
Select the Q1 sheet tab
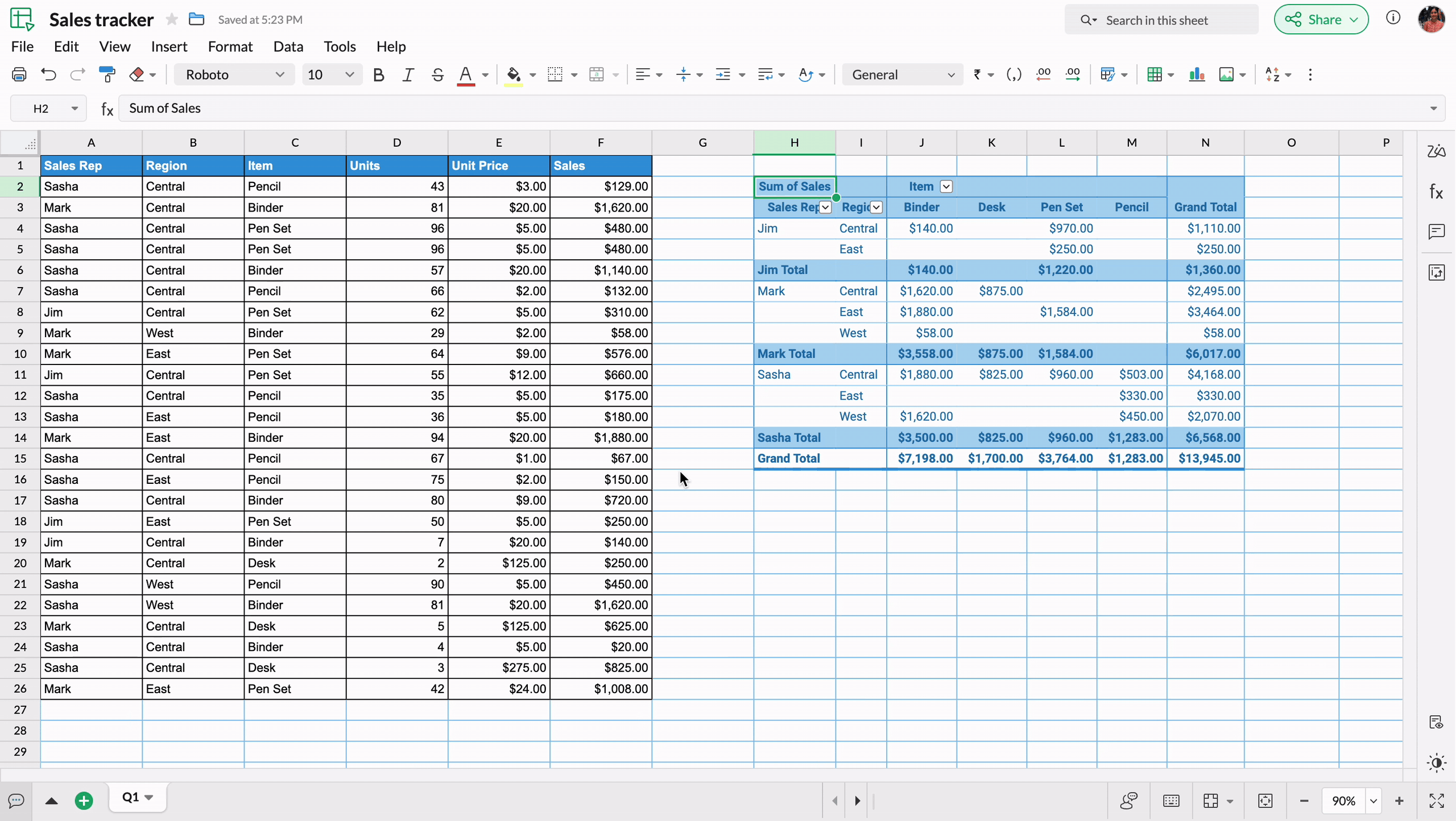click(x=131, y=797)
